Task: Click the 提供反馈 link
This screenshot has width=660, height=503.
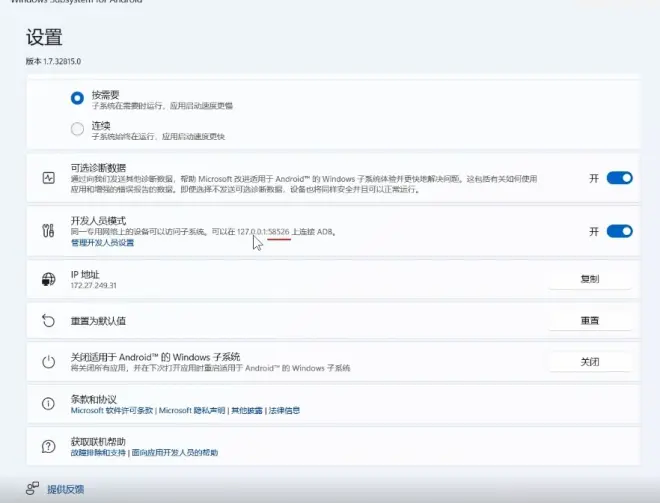Action: point(65,490)
